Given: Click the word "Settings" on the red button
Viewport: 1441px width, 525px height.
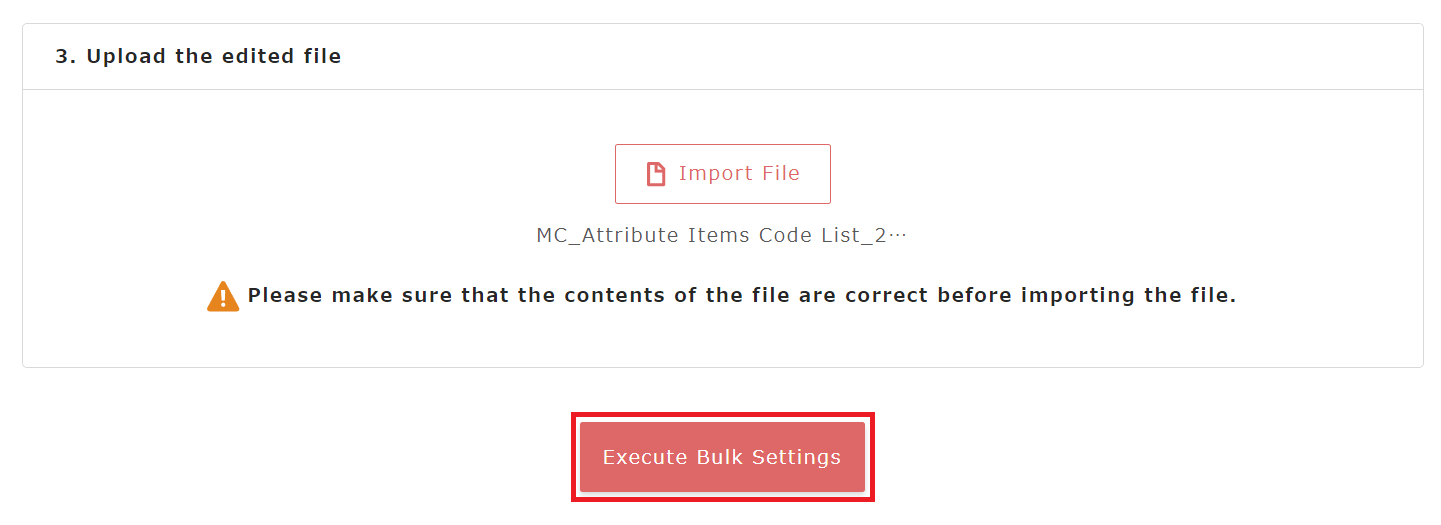Looking at the screenshot, I should coord(796,457).
